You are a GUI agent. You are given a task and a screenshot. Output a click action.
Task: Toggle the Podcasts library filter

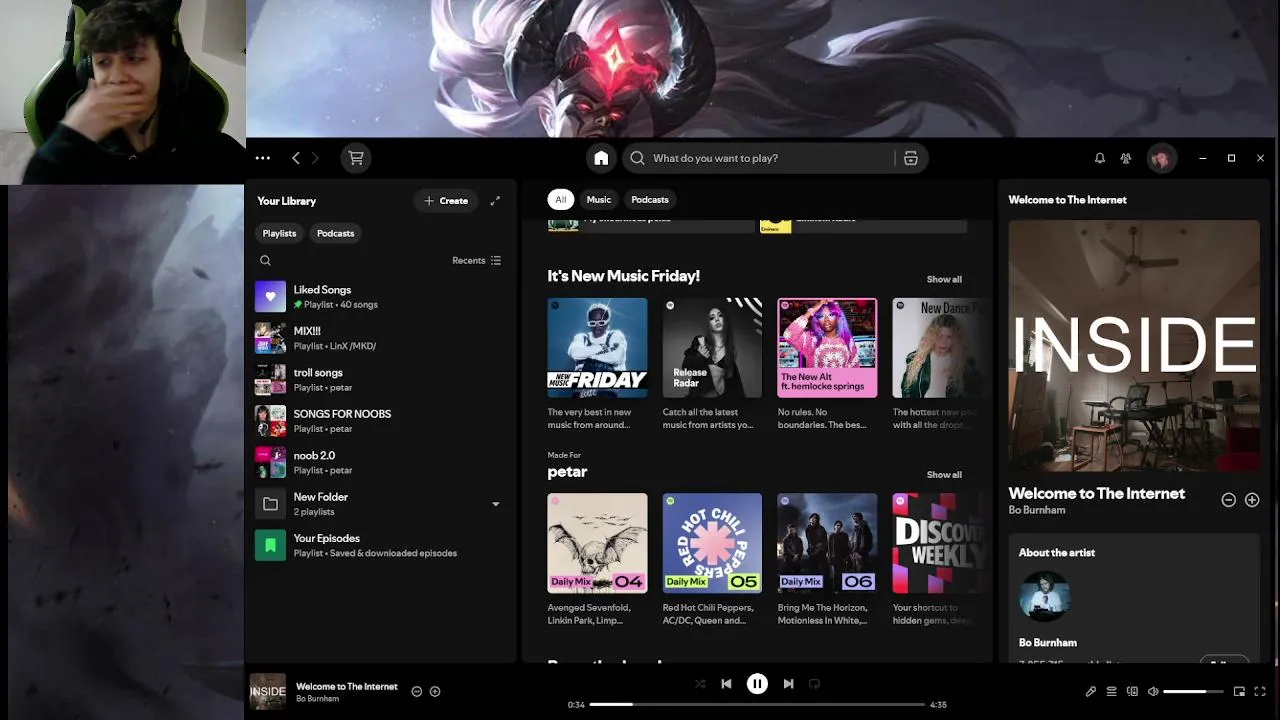pyautogui.click(x=335, y=233)
